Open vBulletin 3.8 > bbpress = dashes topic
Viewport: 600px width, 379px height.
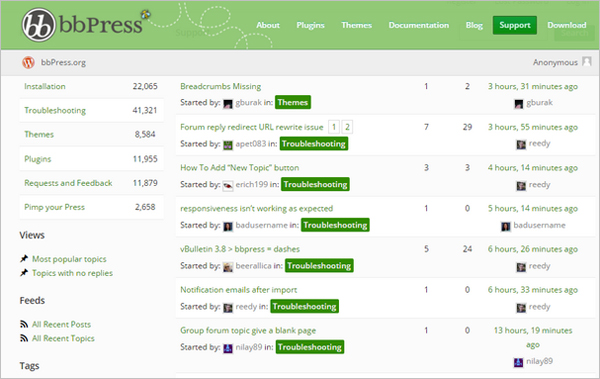240,249
